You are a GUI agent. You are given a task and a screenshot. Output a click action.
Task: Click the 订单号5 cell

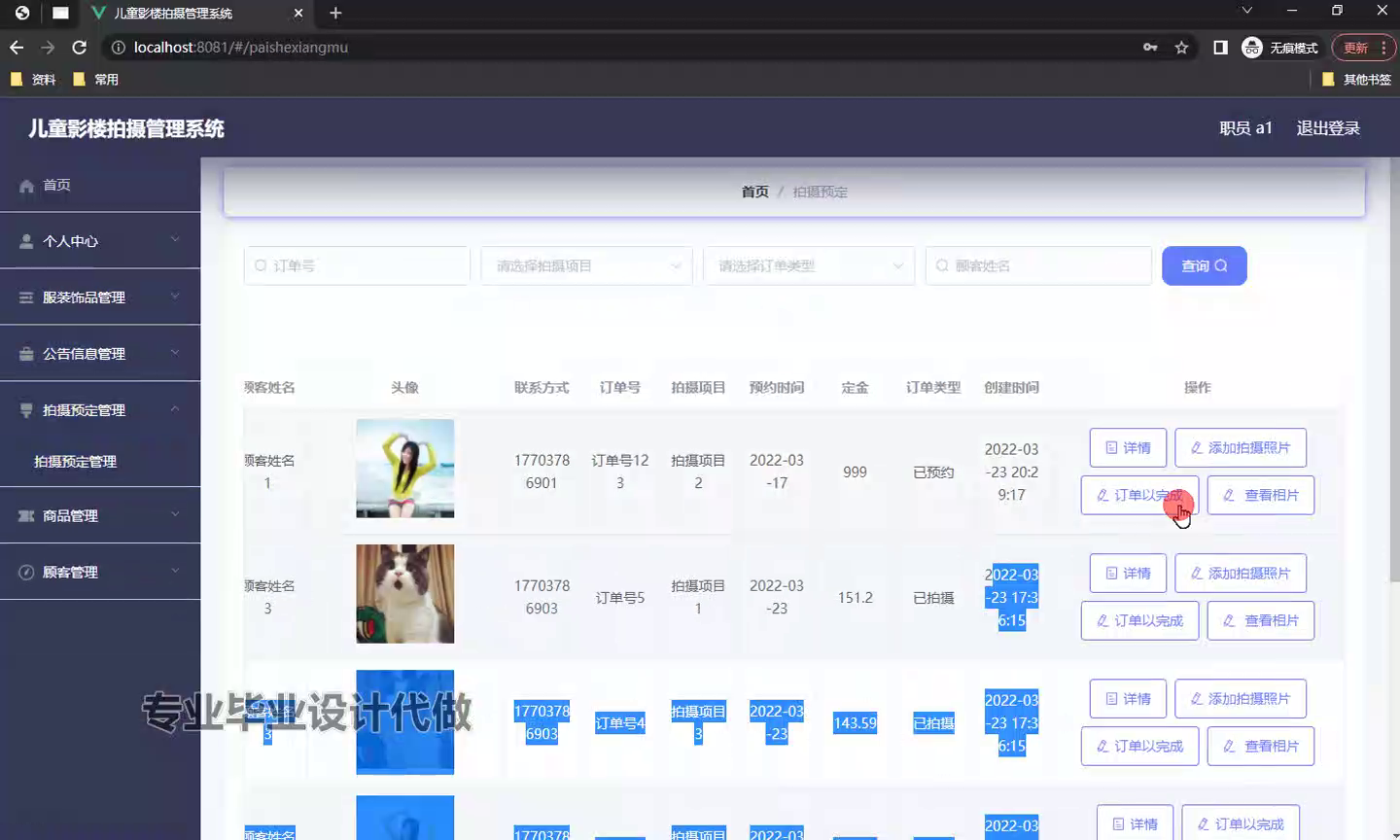pos(620,598)
